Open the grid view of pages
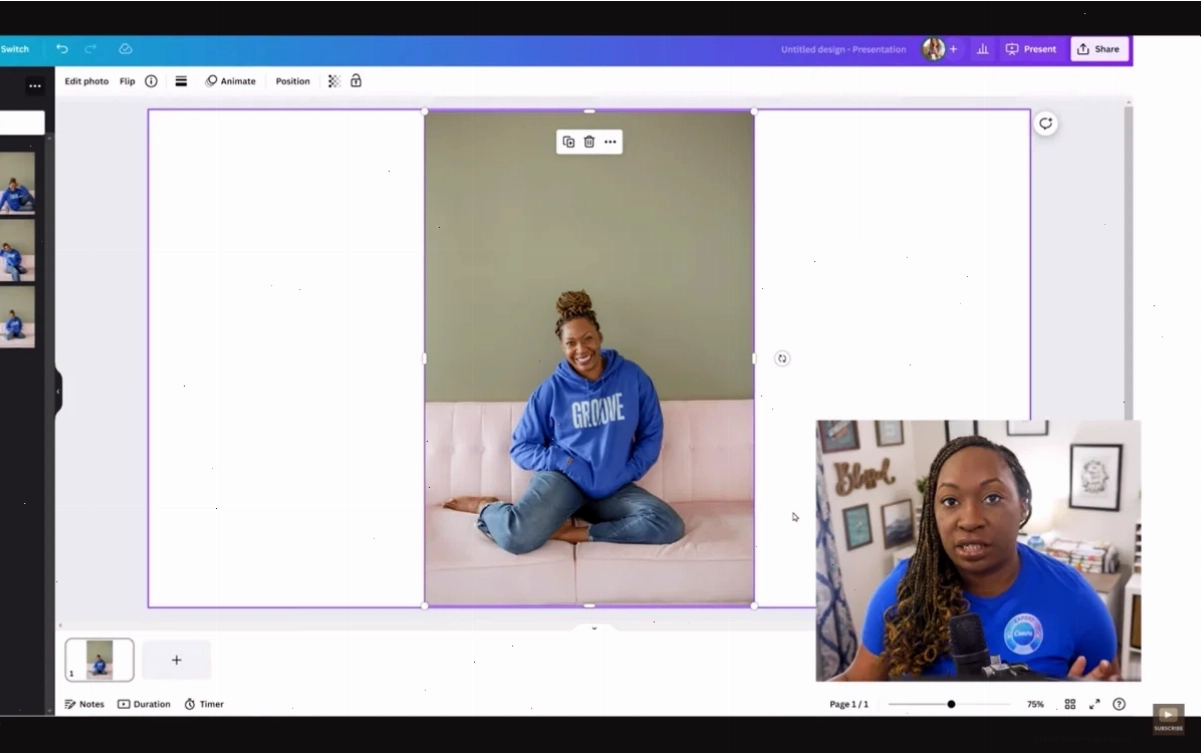1201x755 pixels. 1070,704
